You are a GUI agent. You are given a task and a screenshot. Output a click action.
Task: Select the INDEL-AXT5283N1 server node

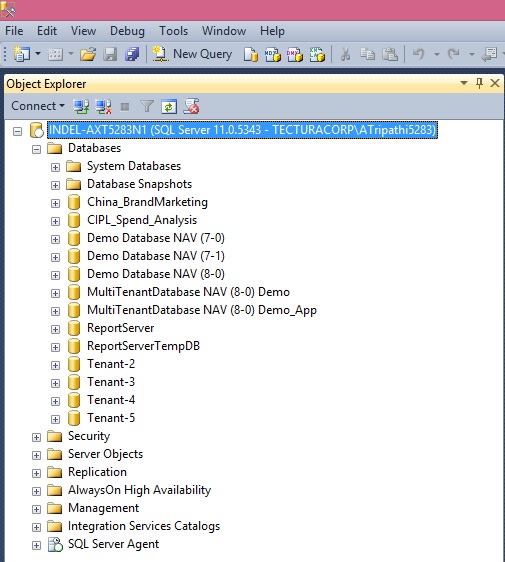[242, 130]
